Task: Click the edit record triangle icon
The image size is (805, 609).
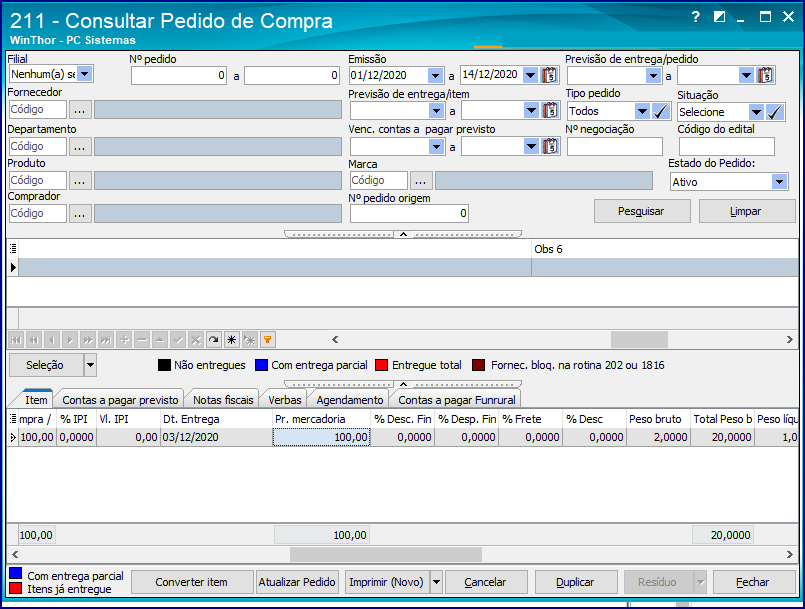Action: point(160,339)
